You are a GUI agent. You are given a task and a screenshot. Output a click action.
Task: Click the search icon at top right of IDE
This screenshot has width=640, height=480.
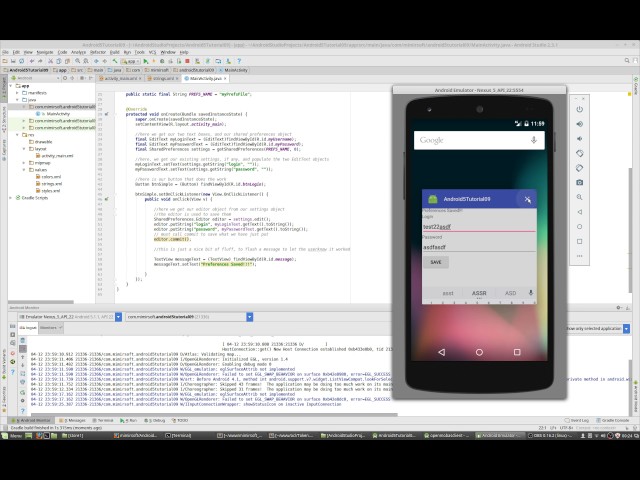[x=627, y=61]
